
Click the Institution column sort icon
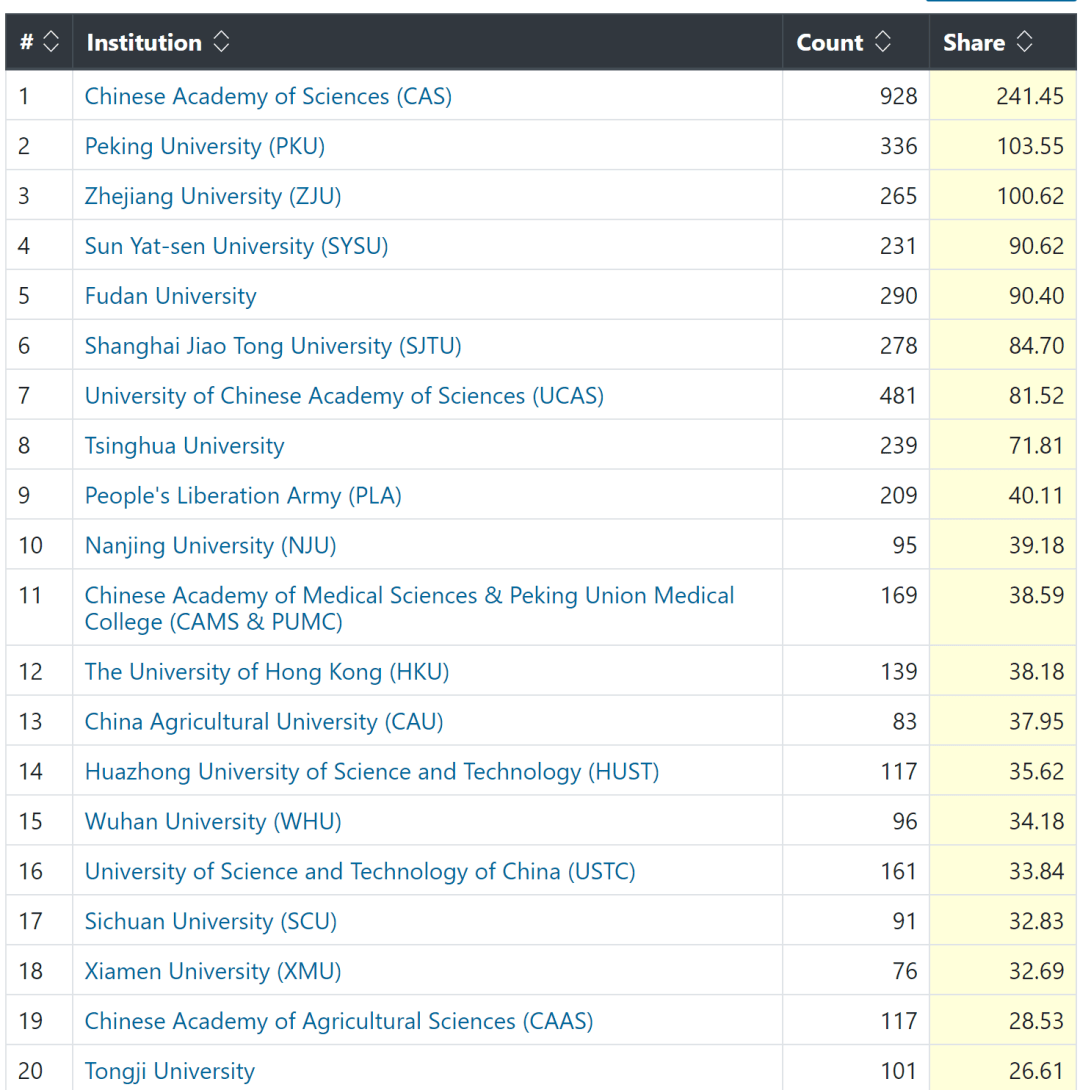click(221, 42)
